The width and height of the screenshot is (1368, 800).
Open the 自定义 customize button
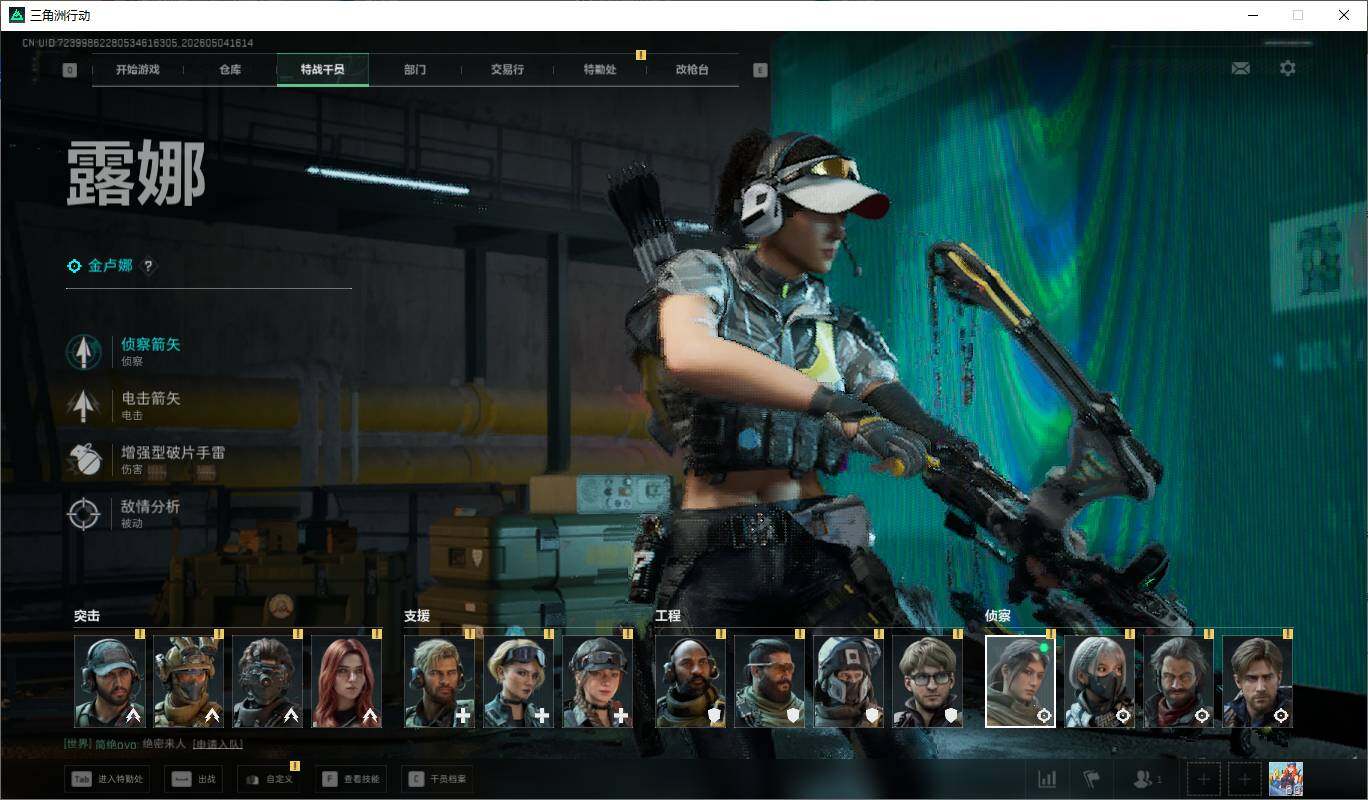[x=268, y=779]
